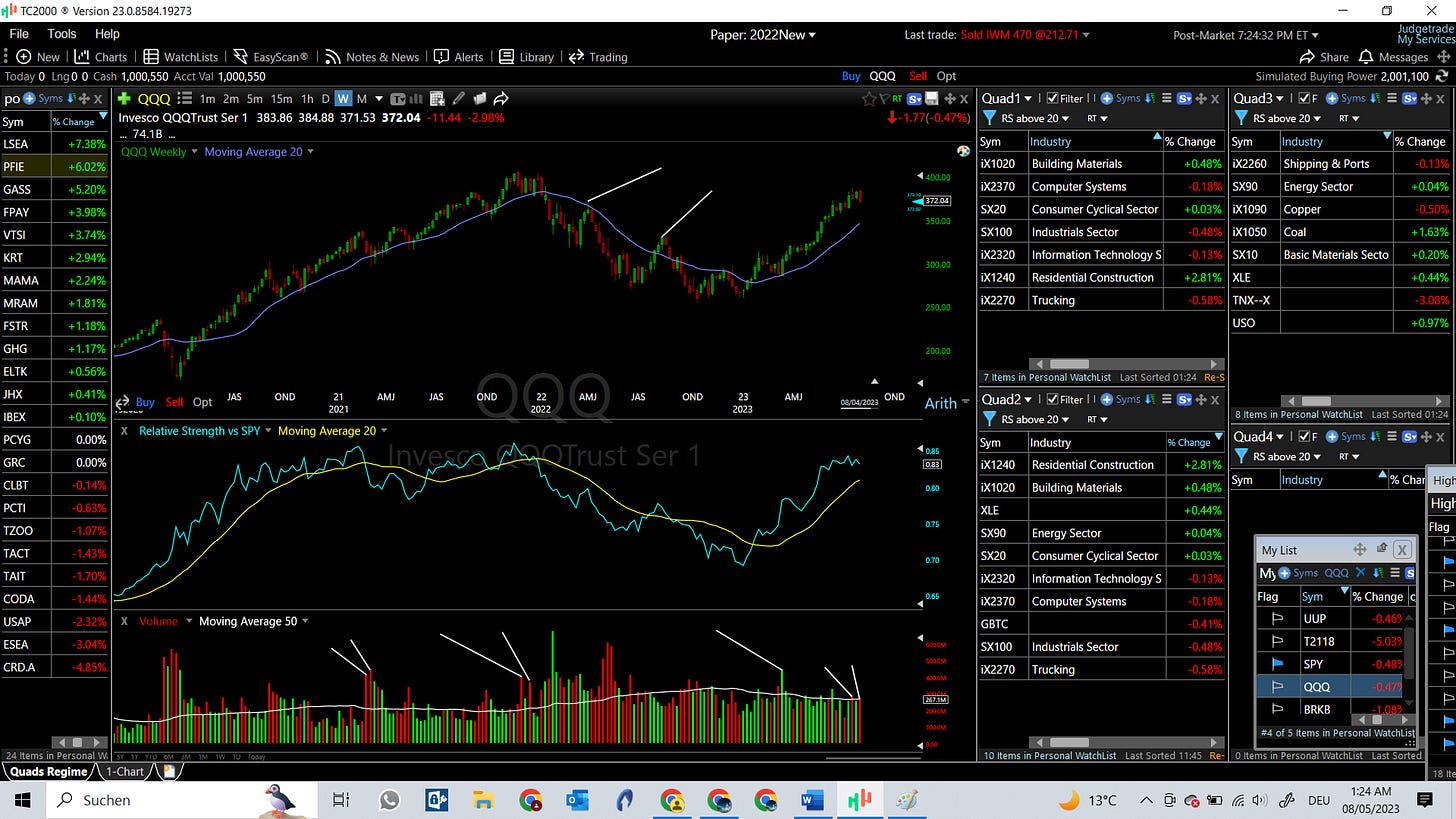This screenshot has width=1456, height=819.
Task: Open the Trading toolbar button
Action: coord(598,57)
